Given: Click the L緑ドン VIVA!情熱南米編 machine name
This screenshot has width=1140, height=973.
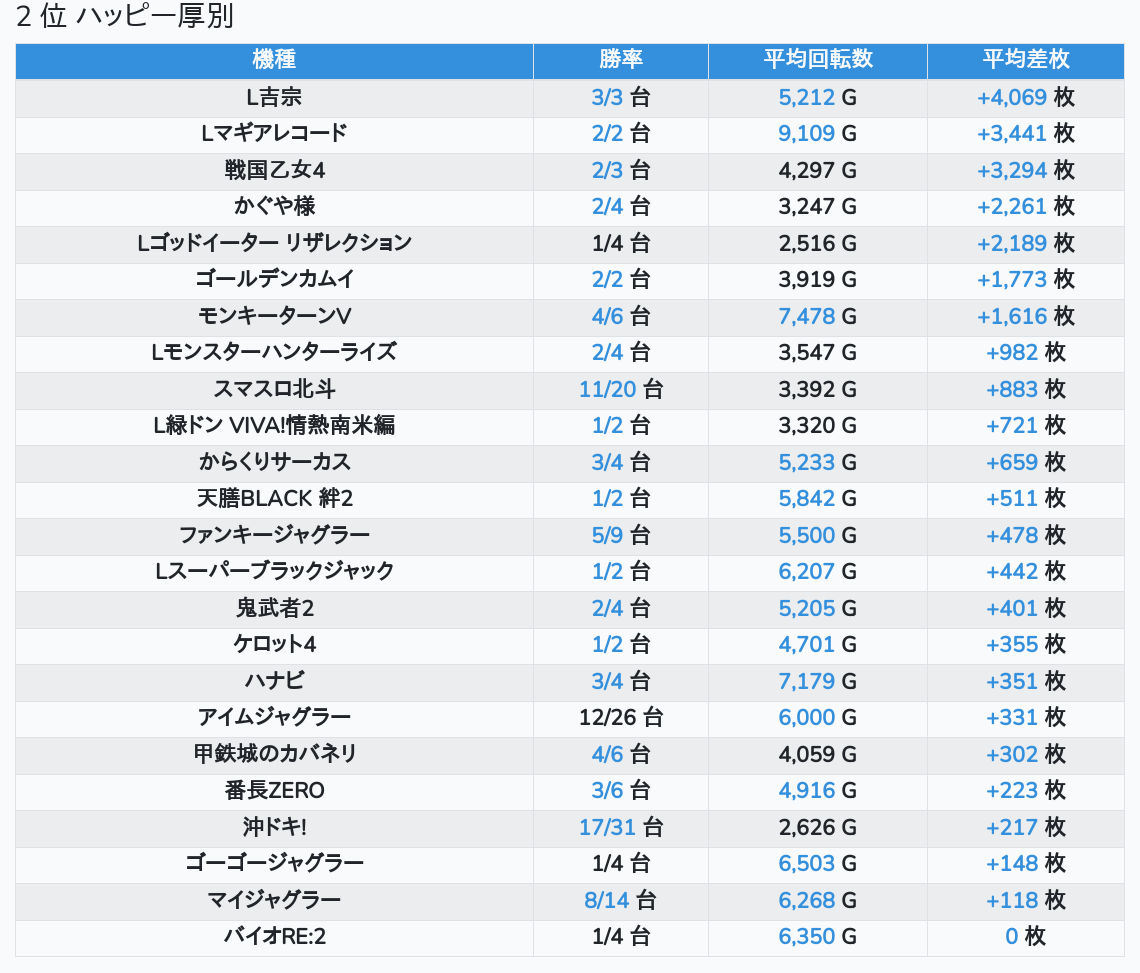Looking at the screenshot, I should pos(274,425).
